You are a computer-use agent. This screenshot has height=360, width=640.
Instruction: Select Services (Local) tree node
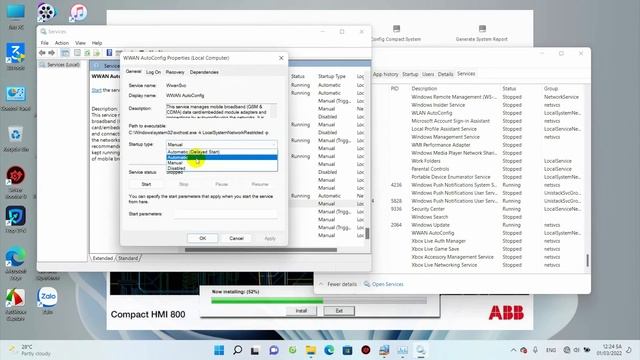tap(63, 65)
